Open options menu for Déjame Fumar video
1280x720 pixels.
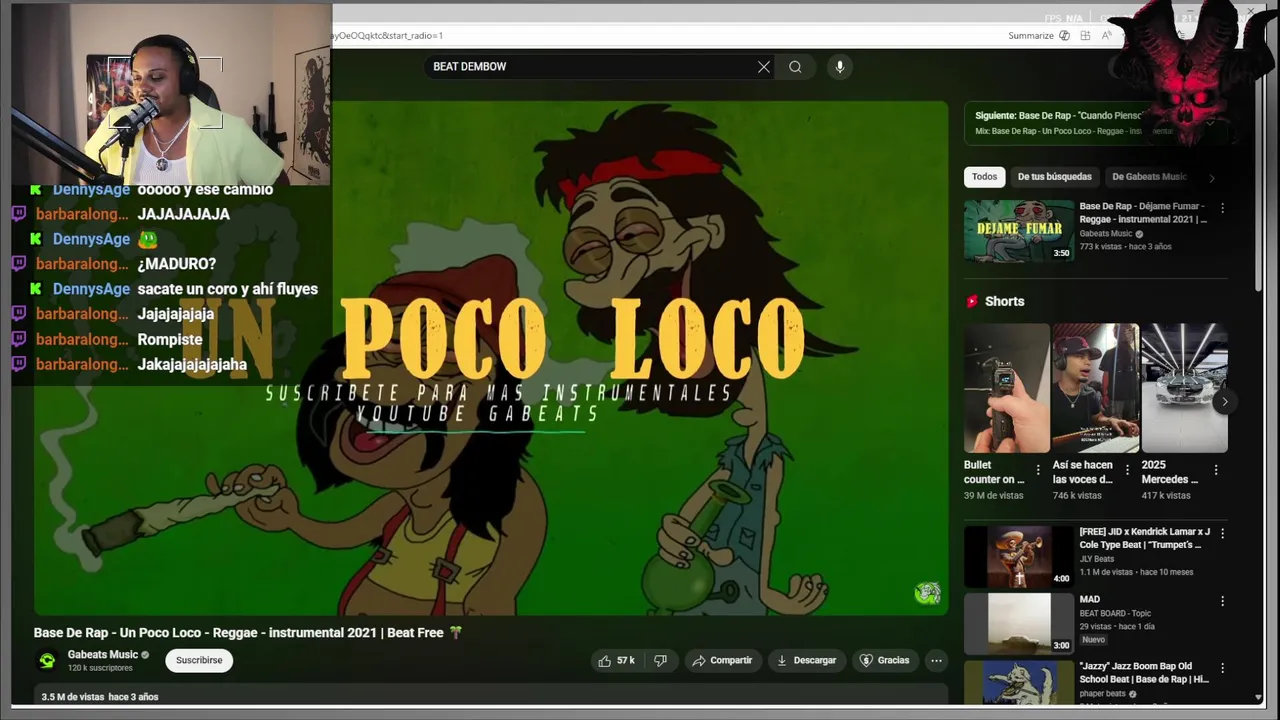tap(1222, 209)
